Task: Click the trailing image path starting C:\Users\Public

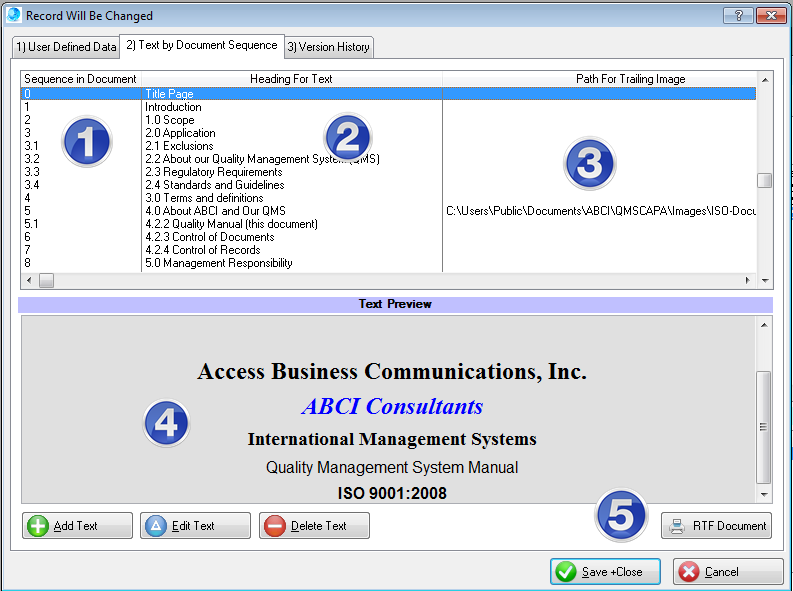Action: 601,211
